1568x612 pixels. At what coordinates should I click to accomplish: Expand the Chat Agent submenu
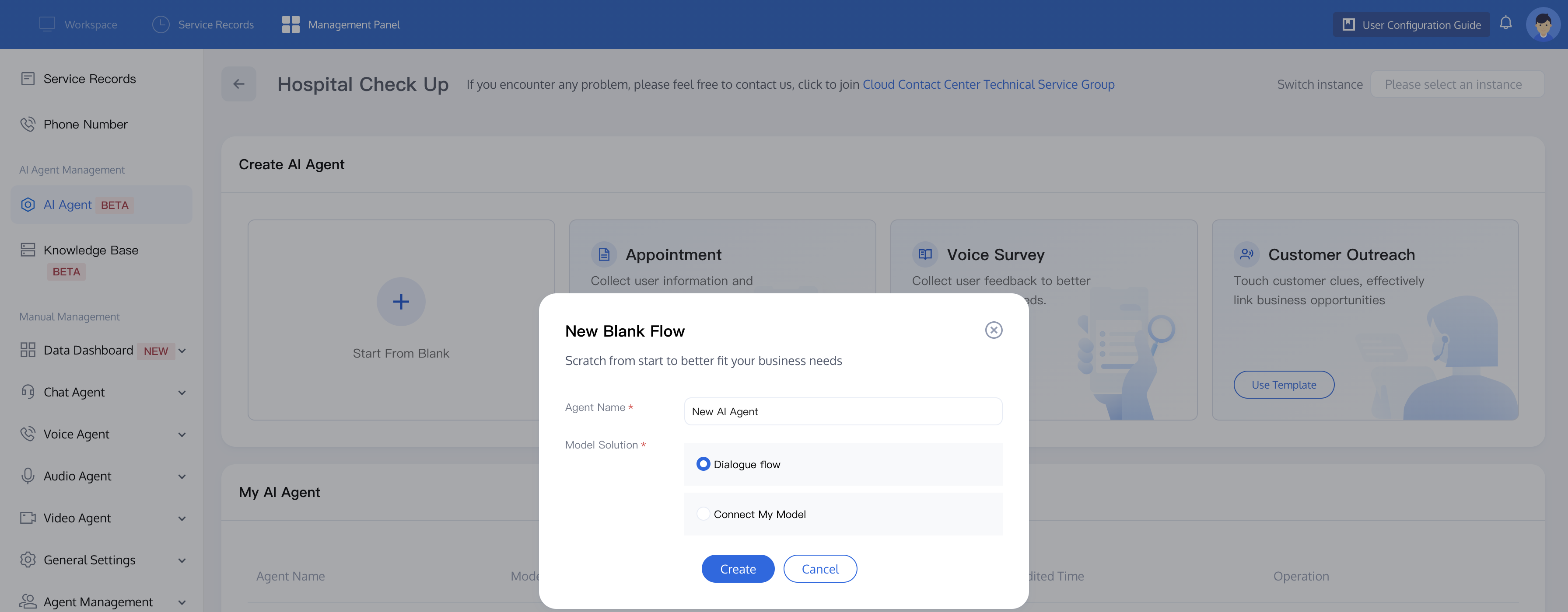tap(182, 393)
